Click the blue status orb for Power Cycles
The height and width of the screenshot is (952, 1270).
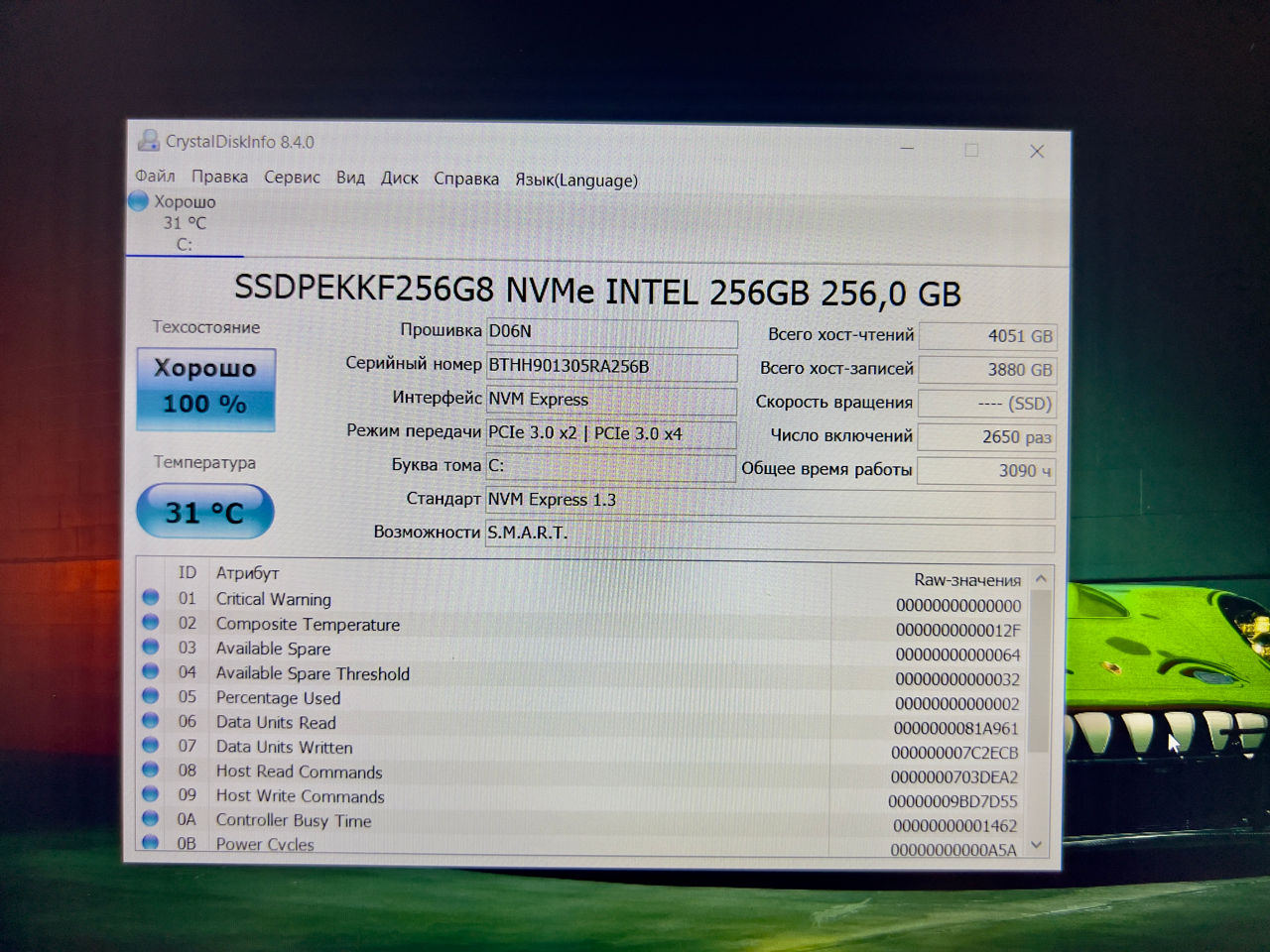pyautogui.click(x=151, y=842)
